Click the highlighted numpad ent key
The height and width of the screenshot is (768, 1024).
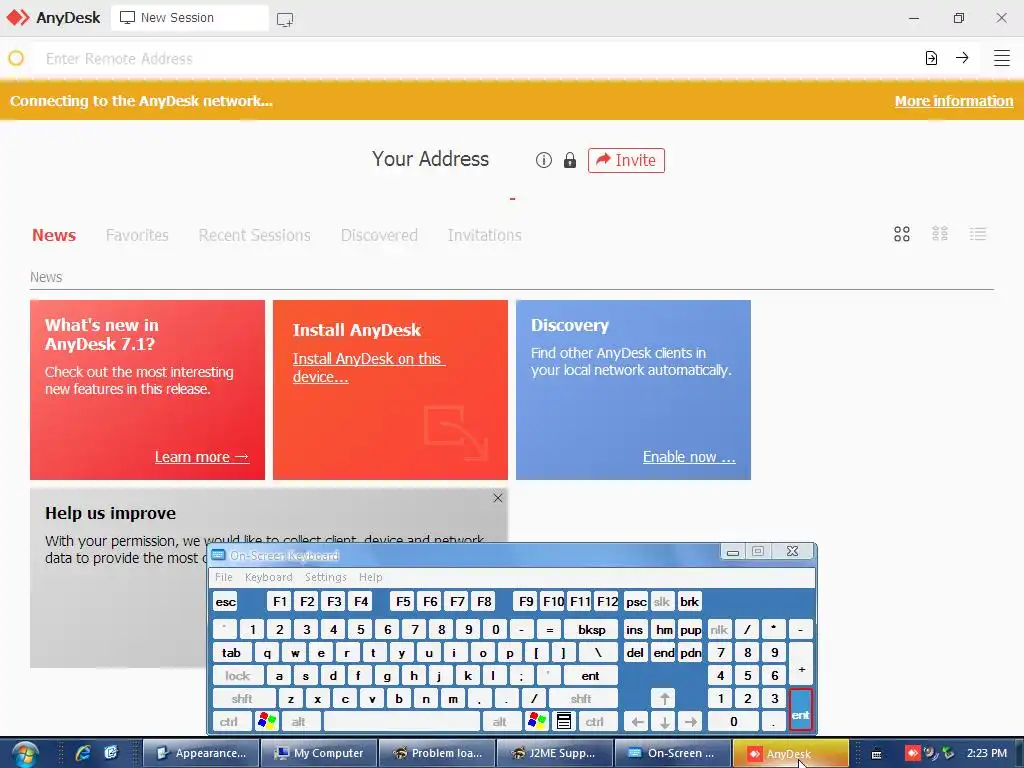[x=801, y=710]
